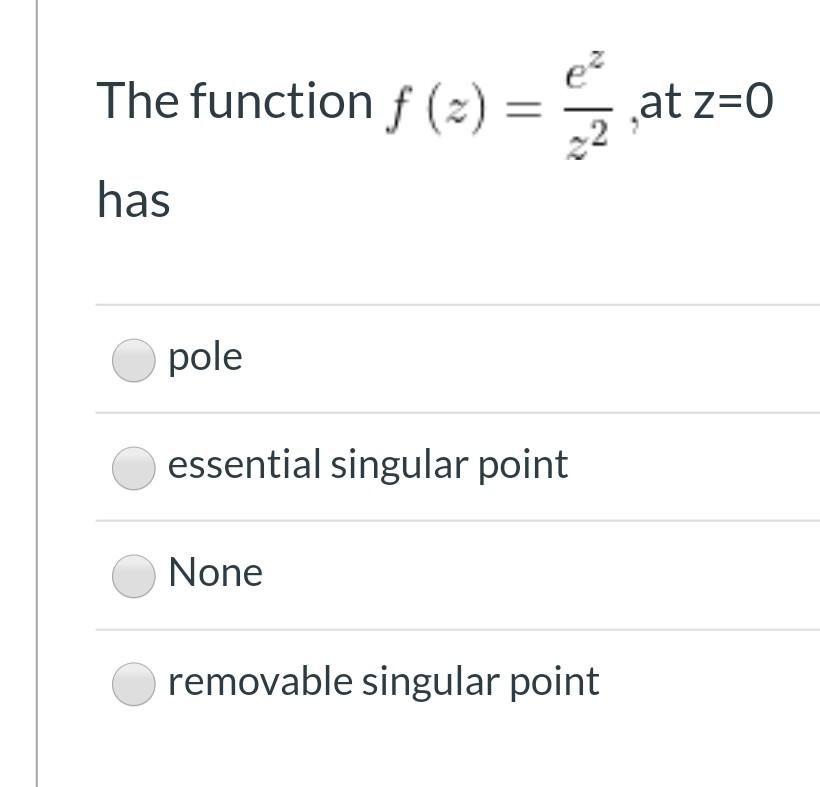Click the label text "pole"
Screen dimensions: 820x787
coord(204,357)
